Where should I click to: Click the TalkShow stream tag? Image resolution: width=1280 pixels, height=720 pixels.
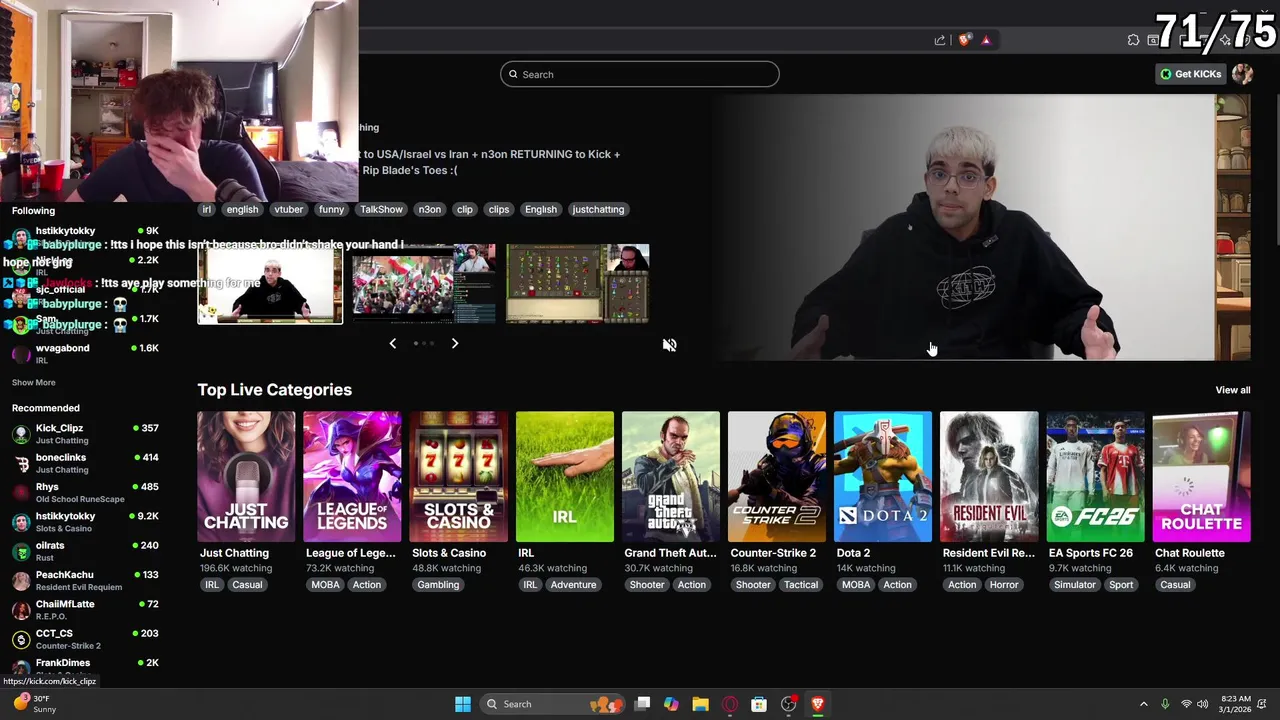381,209
